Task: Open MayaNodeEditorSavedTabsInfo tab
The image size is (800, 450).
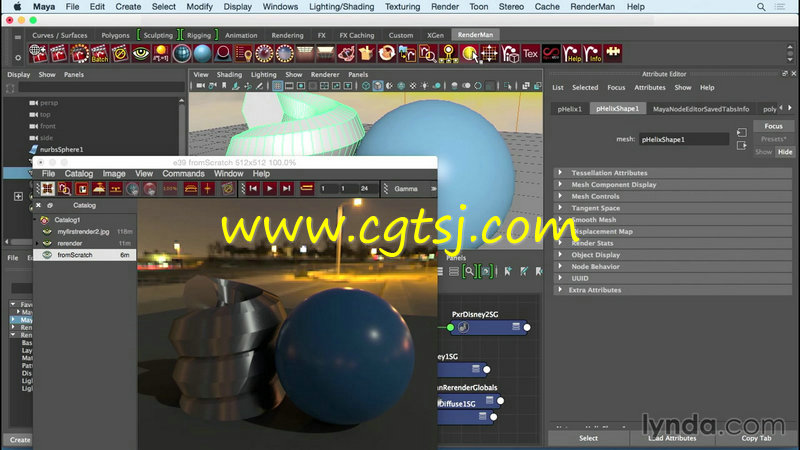Action: coord(701,109)
